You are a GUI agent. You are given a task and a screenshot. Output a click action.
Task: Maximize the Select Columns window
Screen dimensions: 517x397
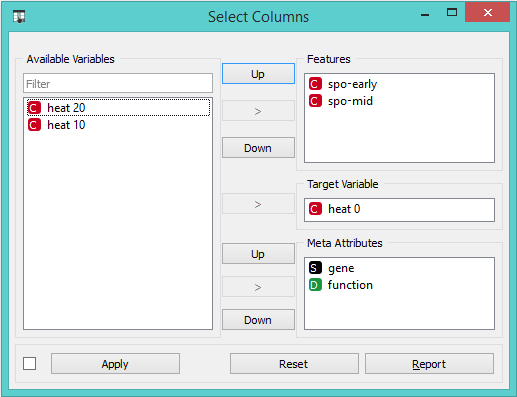[452, 13]
